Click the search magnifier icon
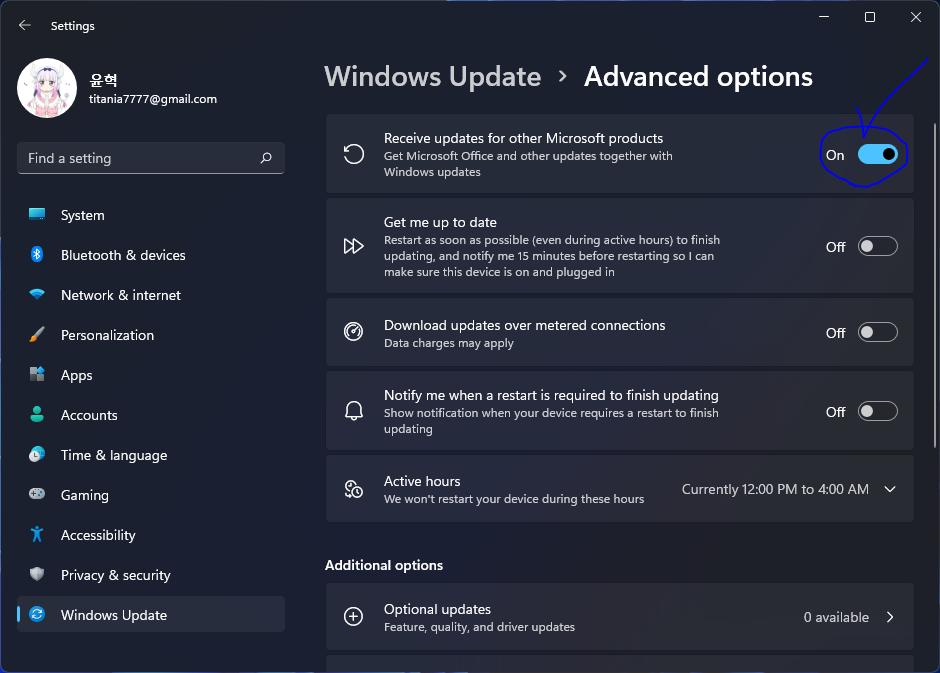This screenshot has height=673, width=940. coord(266,158)
